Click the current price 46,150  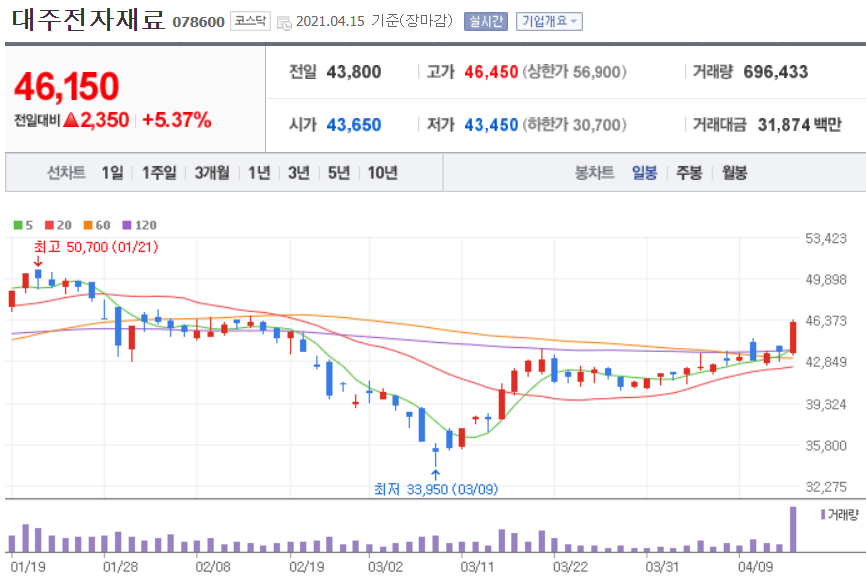point(66,86)
